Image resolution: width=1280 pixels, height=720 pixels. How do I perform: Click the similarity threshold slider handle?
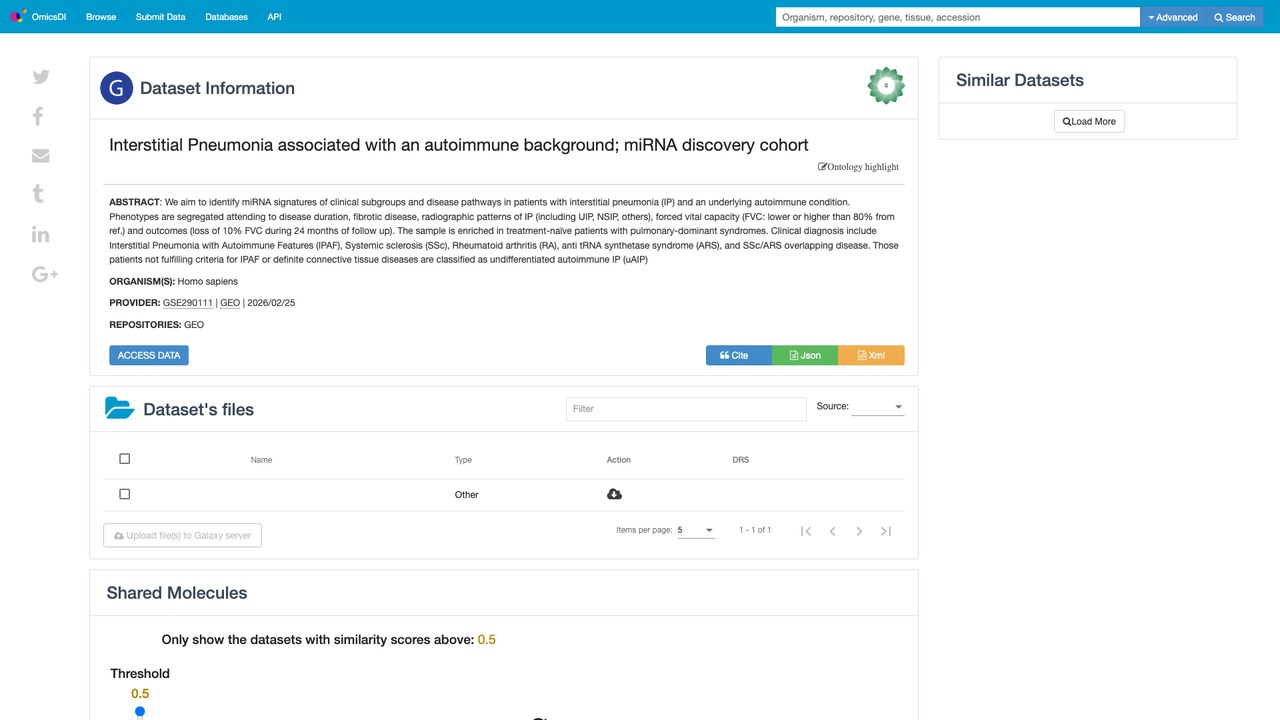click(140, 712)
